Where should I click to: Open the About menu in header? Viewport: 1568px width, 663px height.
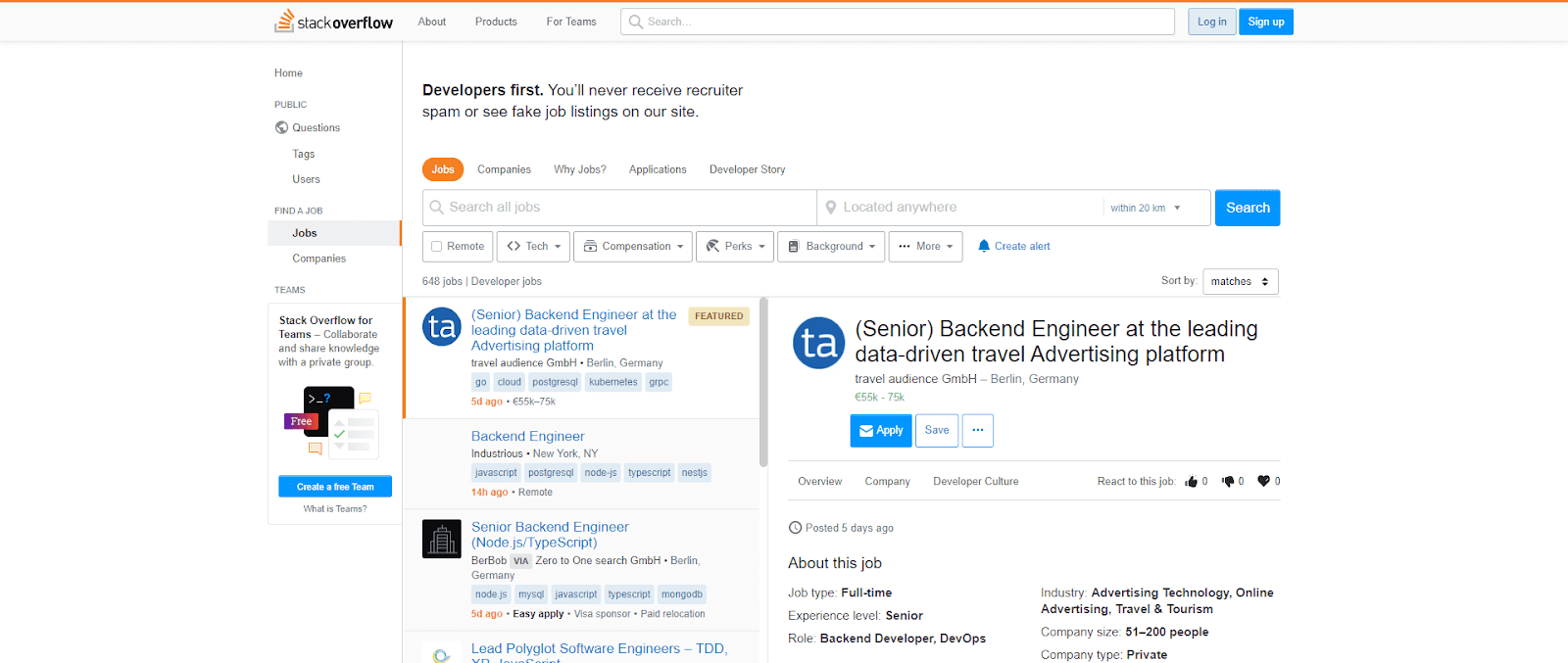(432, 22)
